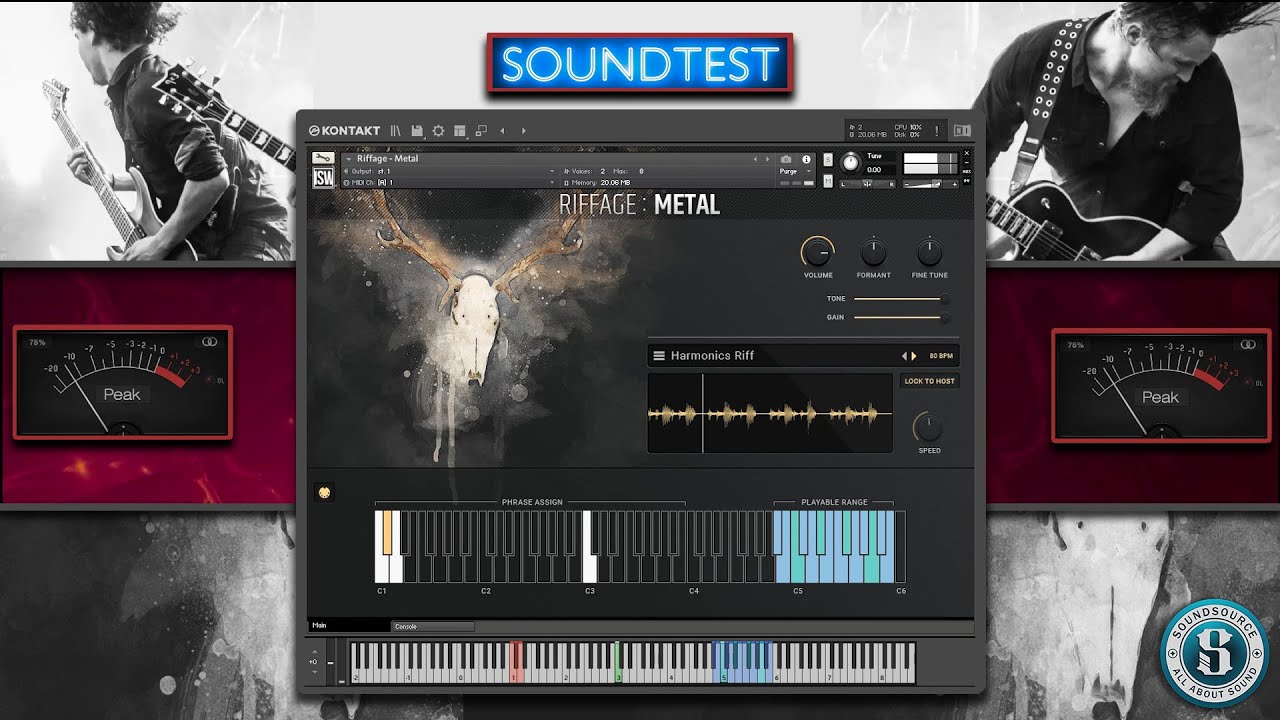Select next phrase with gold right arrow
Viewport: 1280px width, 720px height.
point(914,355)
